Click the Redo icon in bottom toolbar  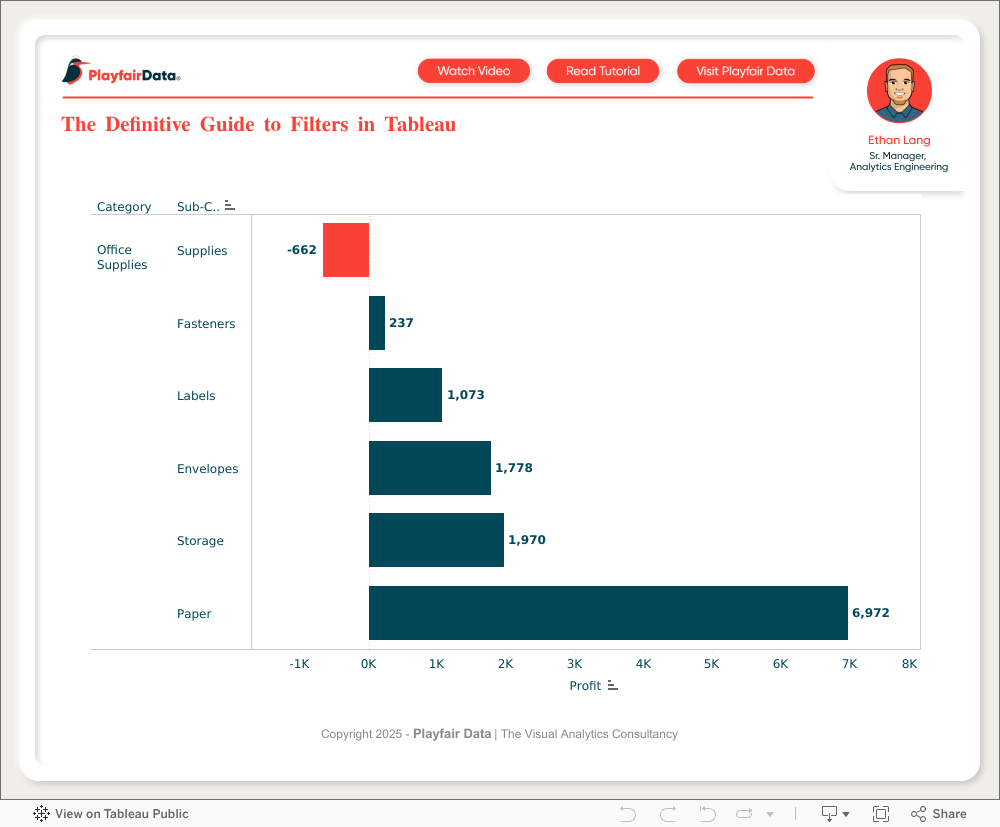[668, 814]
